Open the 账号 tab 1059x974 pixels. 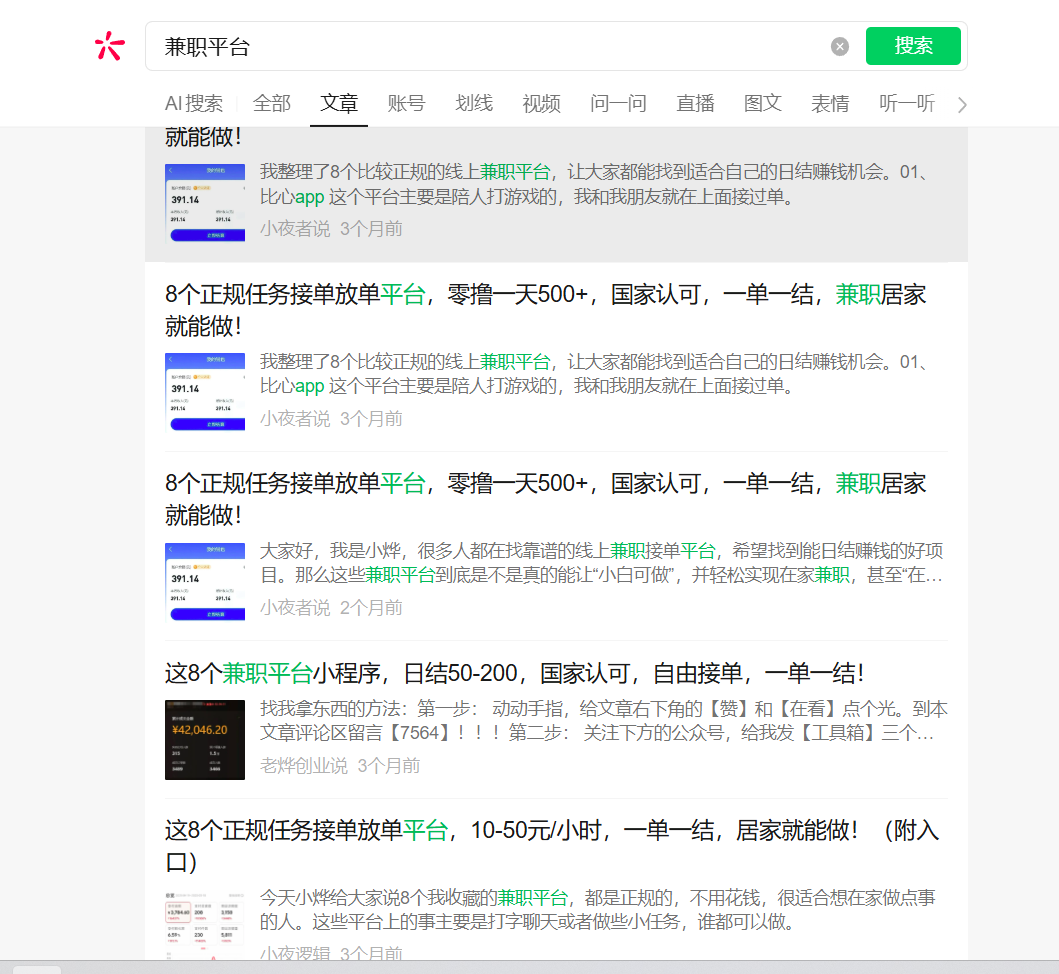pos(407,103)
